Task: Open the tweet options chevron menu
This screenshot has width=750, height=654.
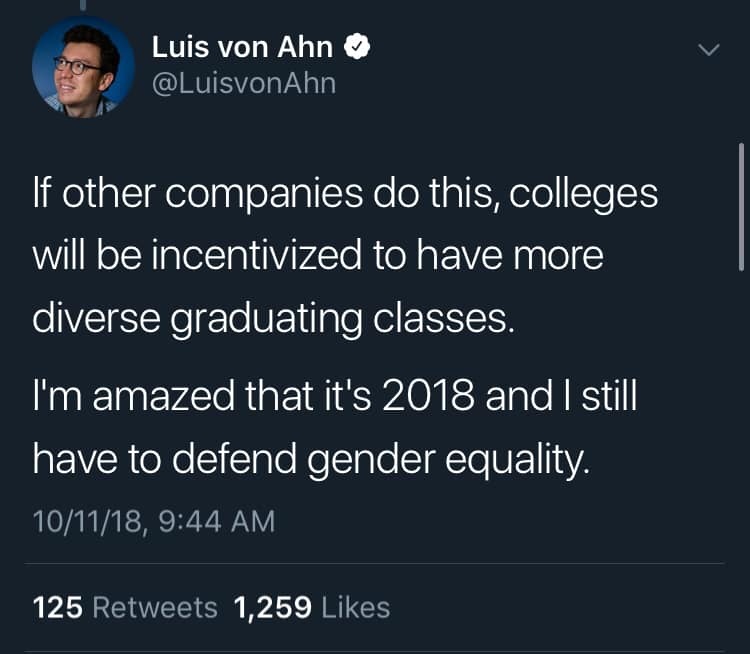Action: [x=708, y=49]
